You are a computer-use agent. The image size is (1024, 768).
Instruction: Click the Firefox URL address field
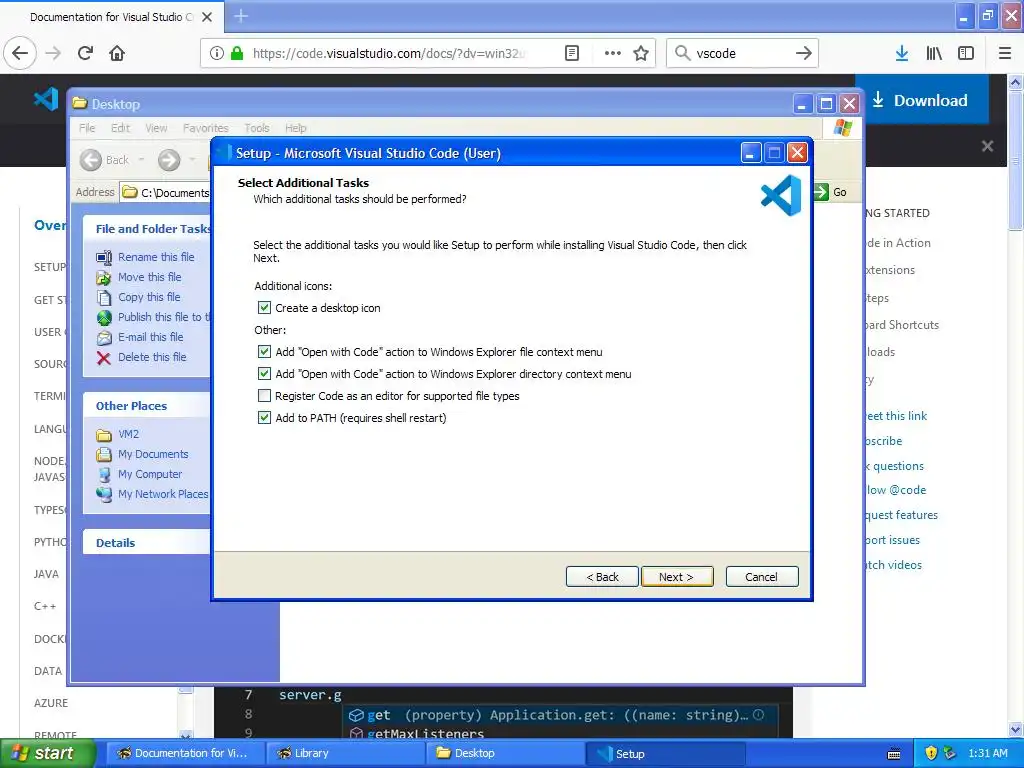(x=387, y=53)
